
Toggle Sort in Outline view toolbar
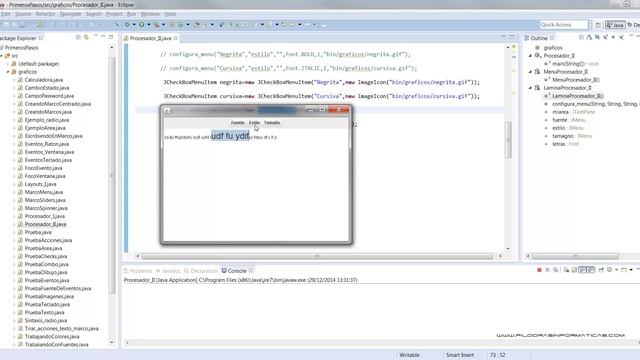(589, 38)
